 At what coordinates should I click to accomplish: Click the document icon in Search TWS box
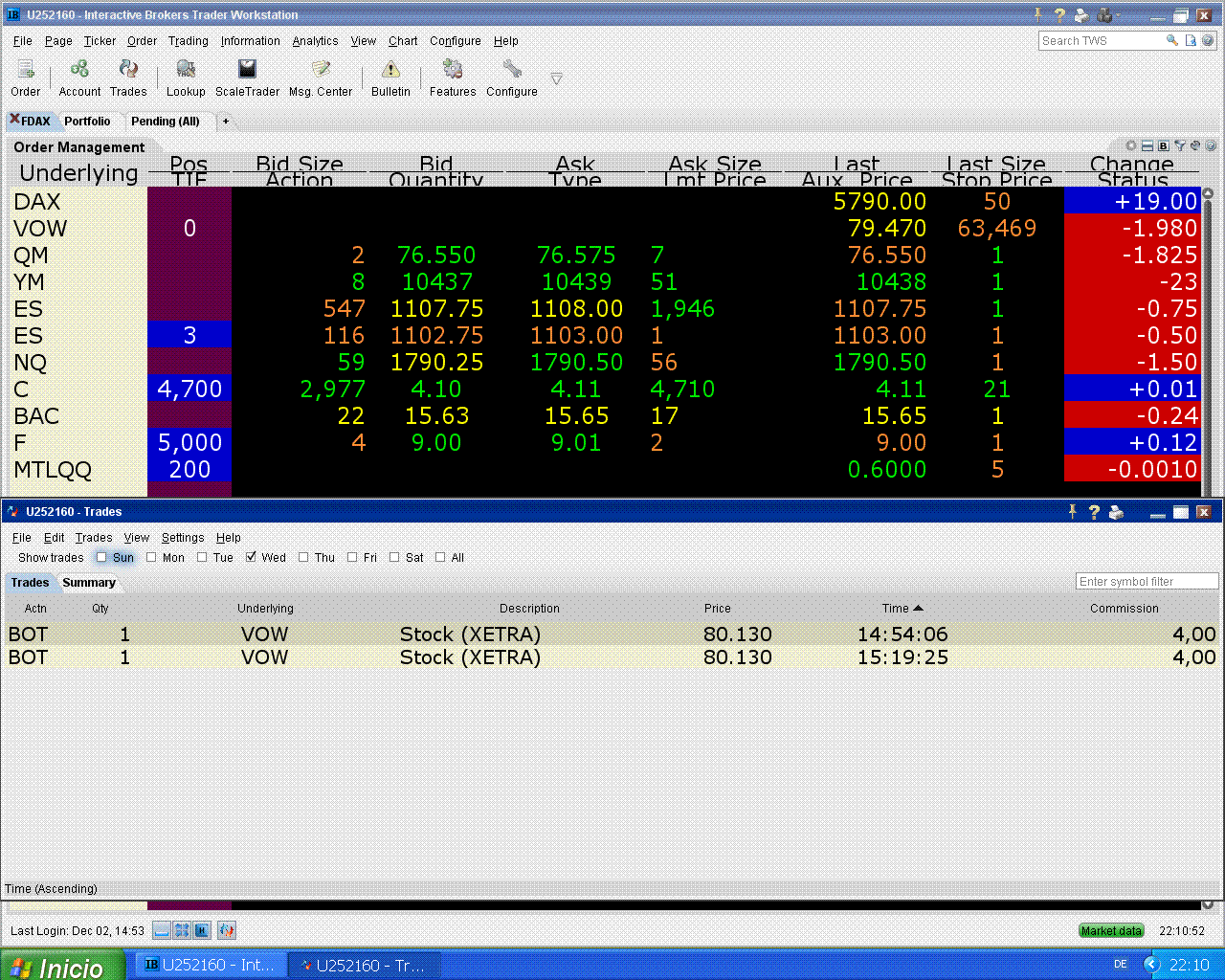click(1191, 40)
